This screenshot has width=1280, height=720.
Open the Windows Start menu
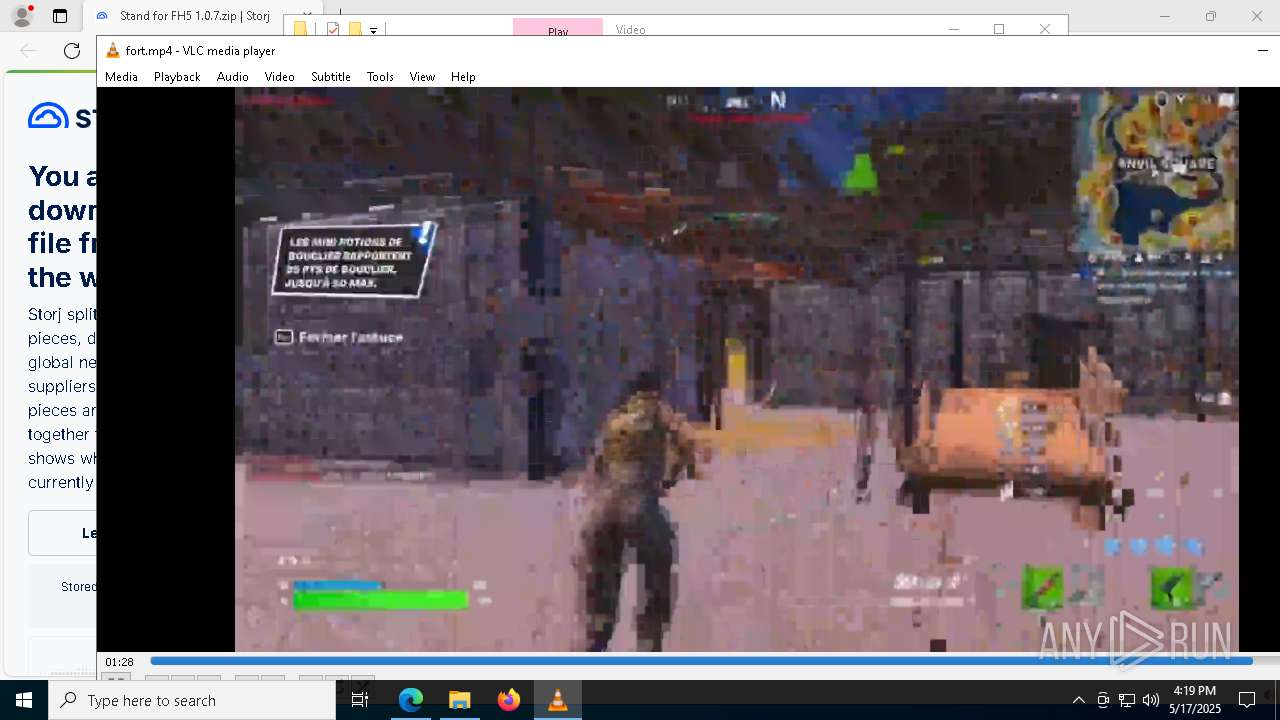[24, 700]
